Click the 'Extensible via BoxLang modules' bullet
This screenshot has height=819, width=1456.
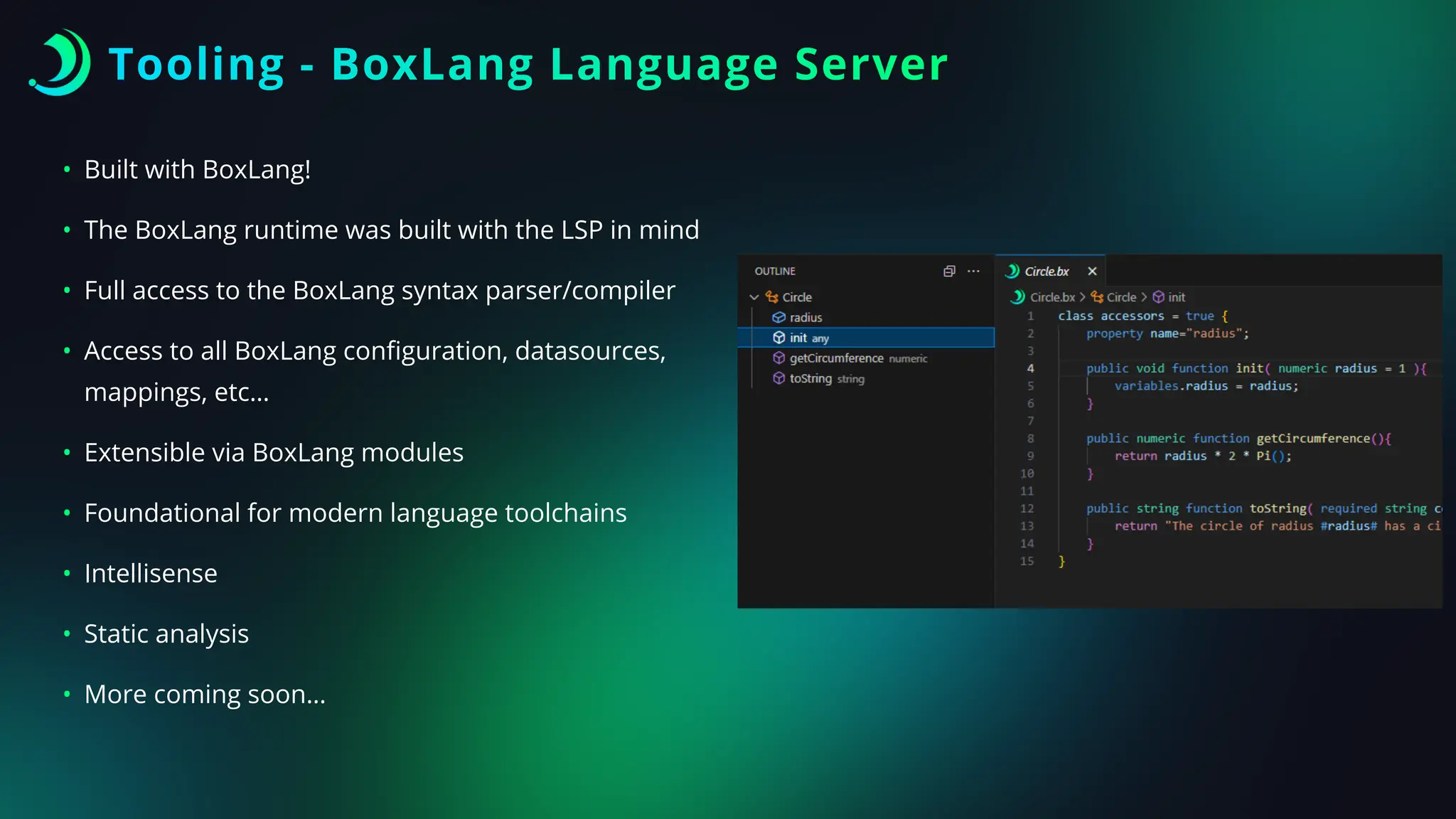[274, 453]
